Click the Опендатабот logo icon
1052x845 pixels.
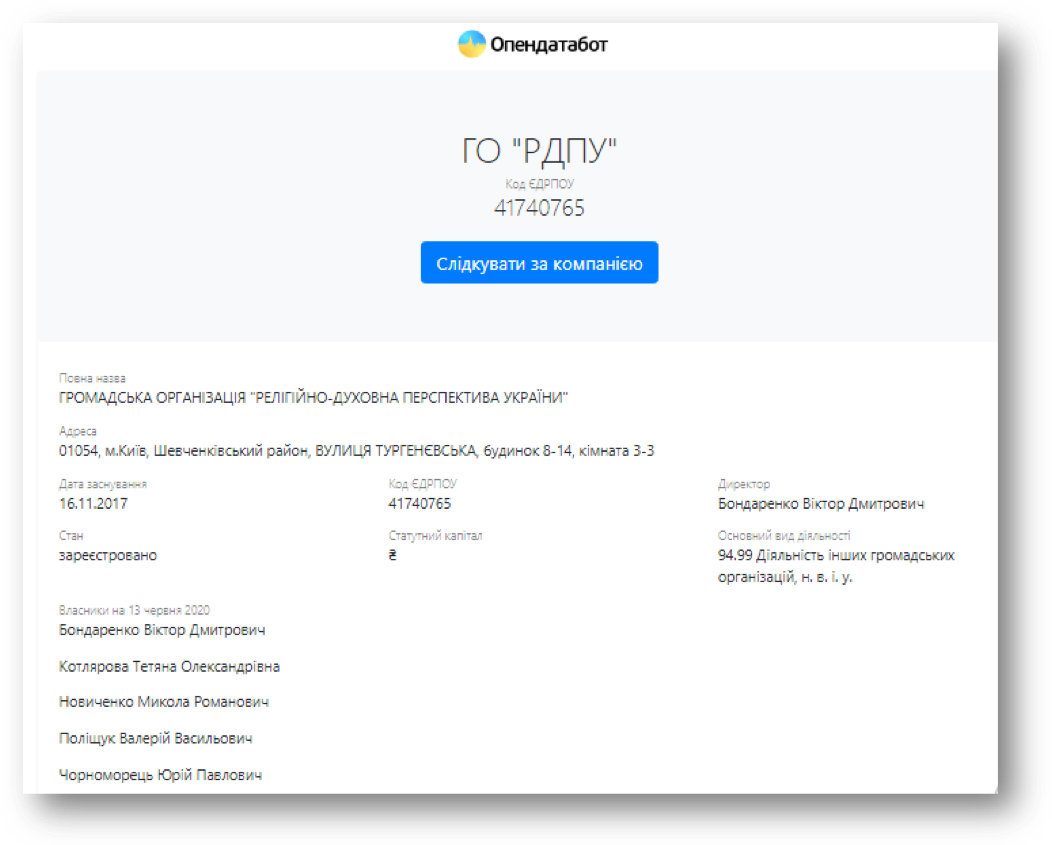click(471, 44)
